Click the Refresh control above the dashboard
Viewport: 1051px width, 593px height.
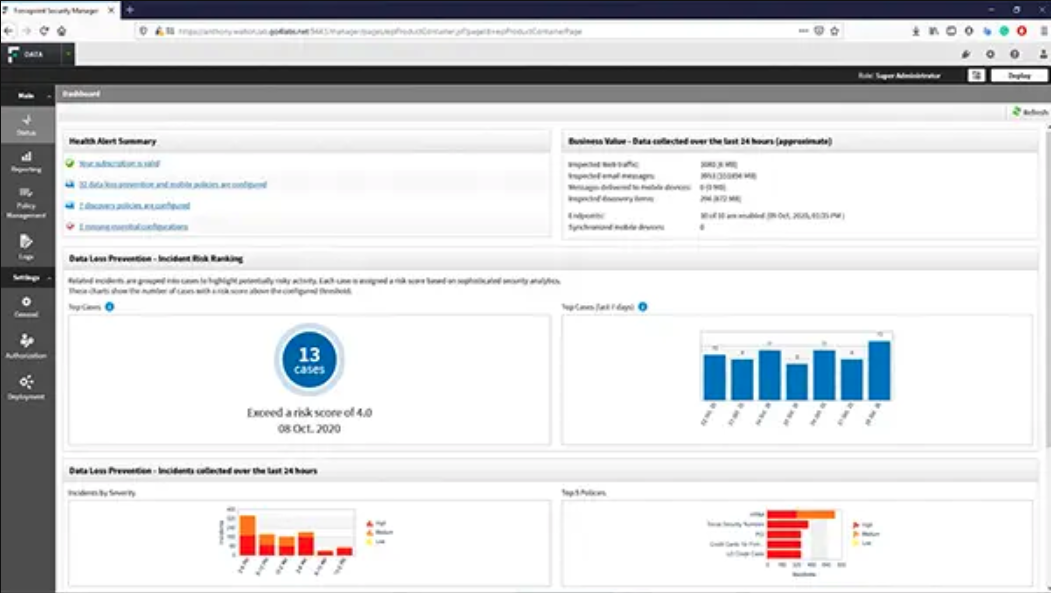1030,113
